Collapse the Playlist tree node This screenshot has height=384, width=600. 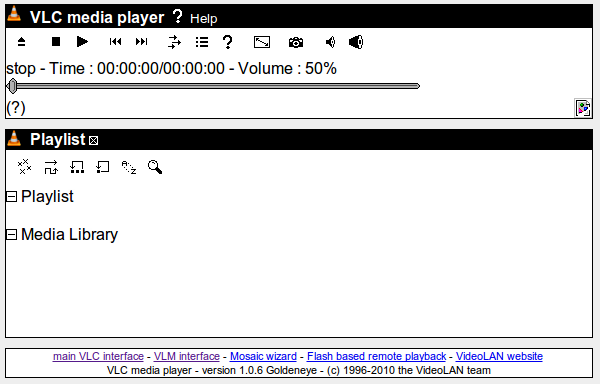[x=12, y=197]
